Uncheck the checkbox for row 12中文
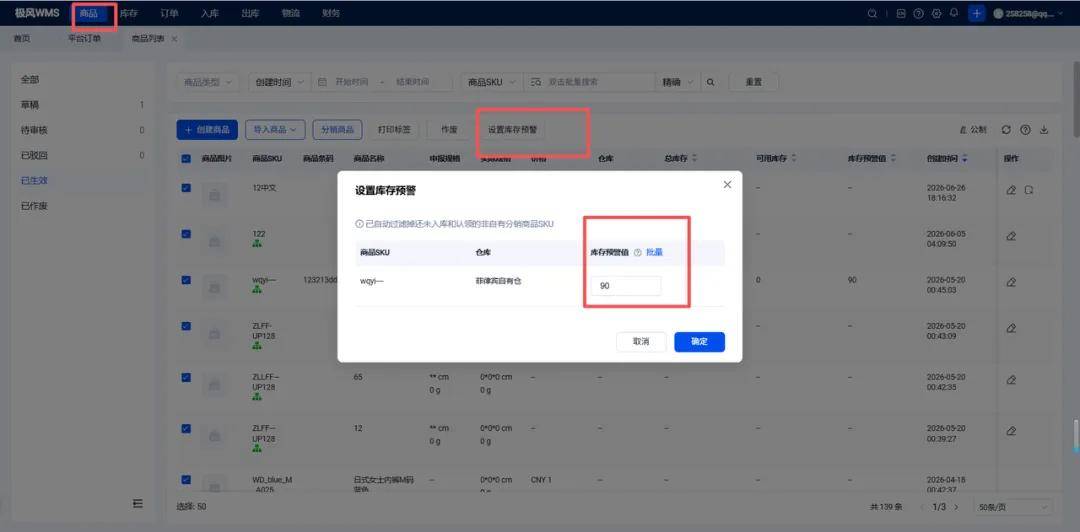1080x532 pixels. pyautogui.click(x=186, y=187)
